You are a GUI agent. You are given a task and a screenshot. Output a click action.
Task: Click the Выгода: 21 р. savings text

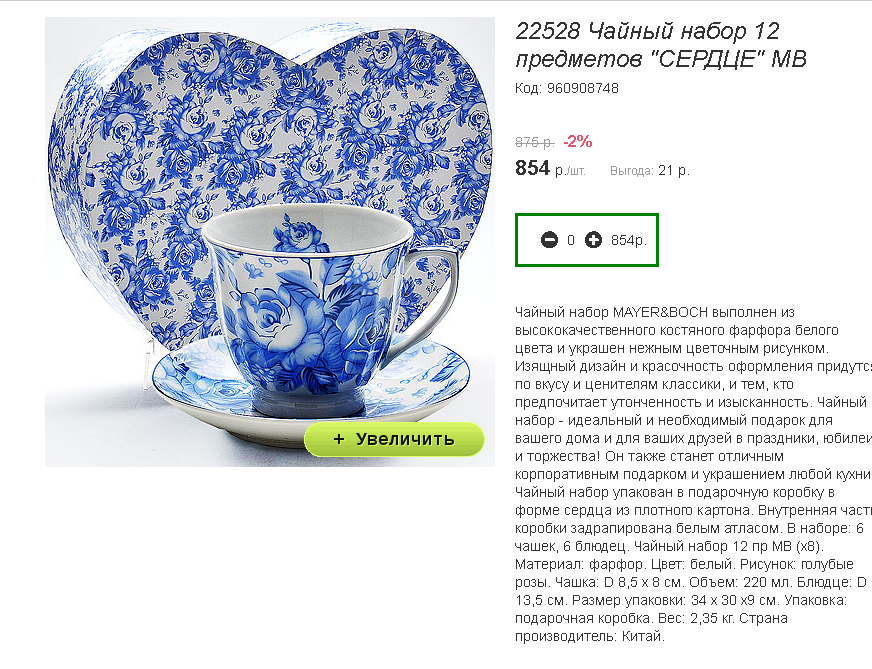[650, 171]
